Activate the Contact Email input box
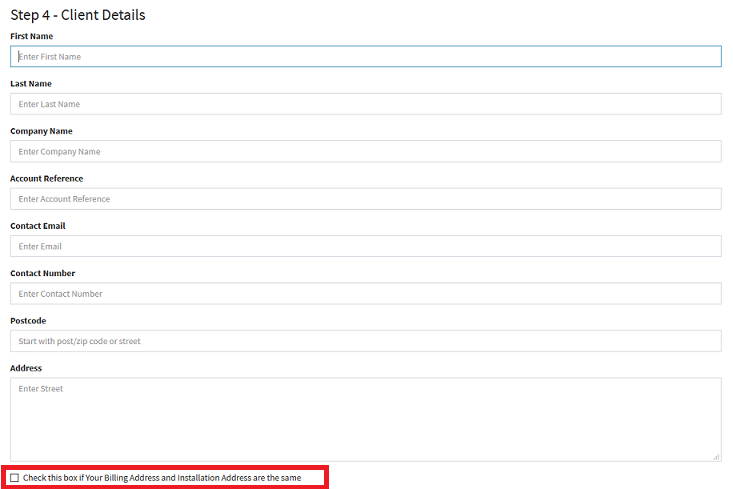The width and height of the screenshot is (733, 489). coord(366,246)
